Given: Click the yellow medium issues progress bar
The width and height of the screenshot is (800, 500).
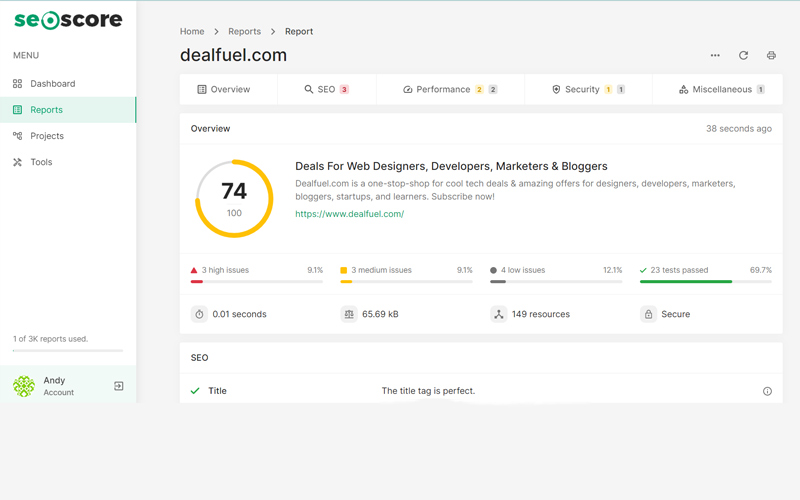Looking at the screenshot, I should pyautogui.click(x=407, y=281).
